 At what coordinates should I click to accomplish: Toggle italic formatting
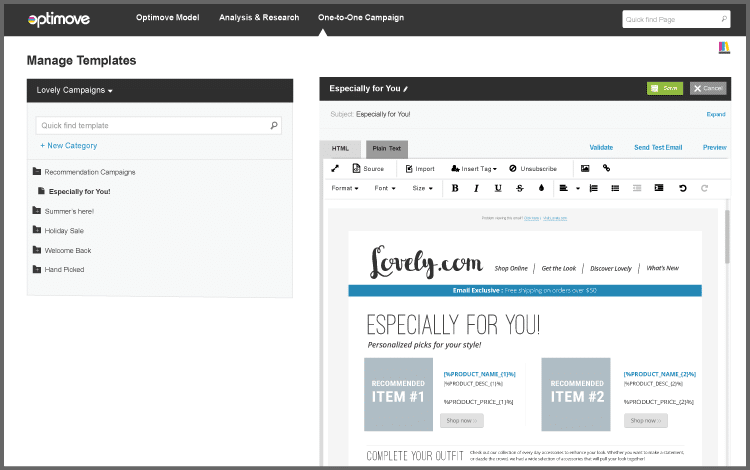click(476, 188)
